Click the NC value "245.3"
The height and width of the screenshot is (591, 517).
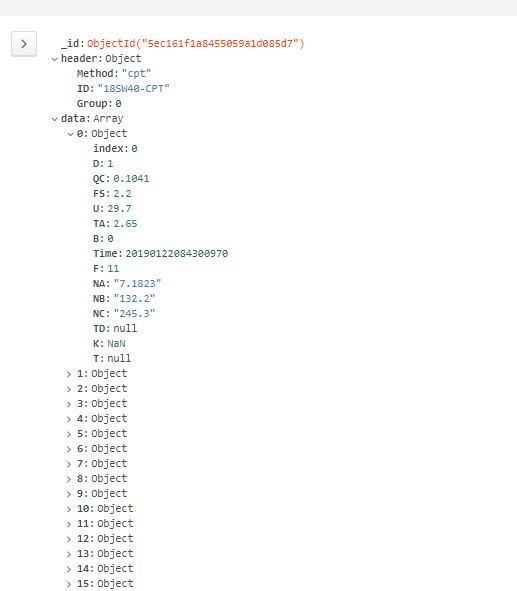click(135, 314)
